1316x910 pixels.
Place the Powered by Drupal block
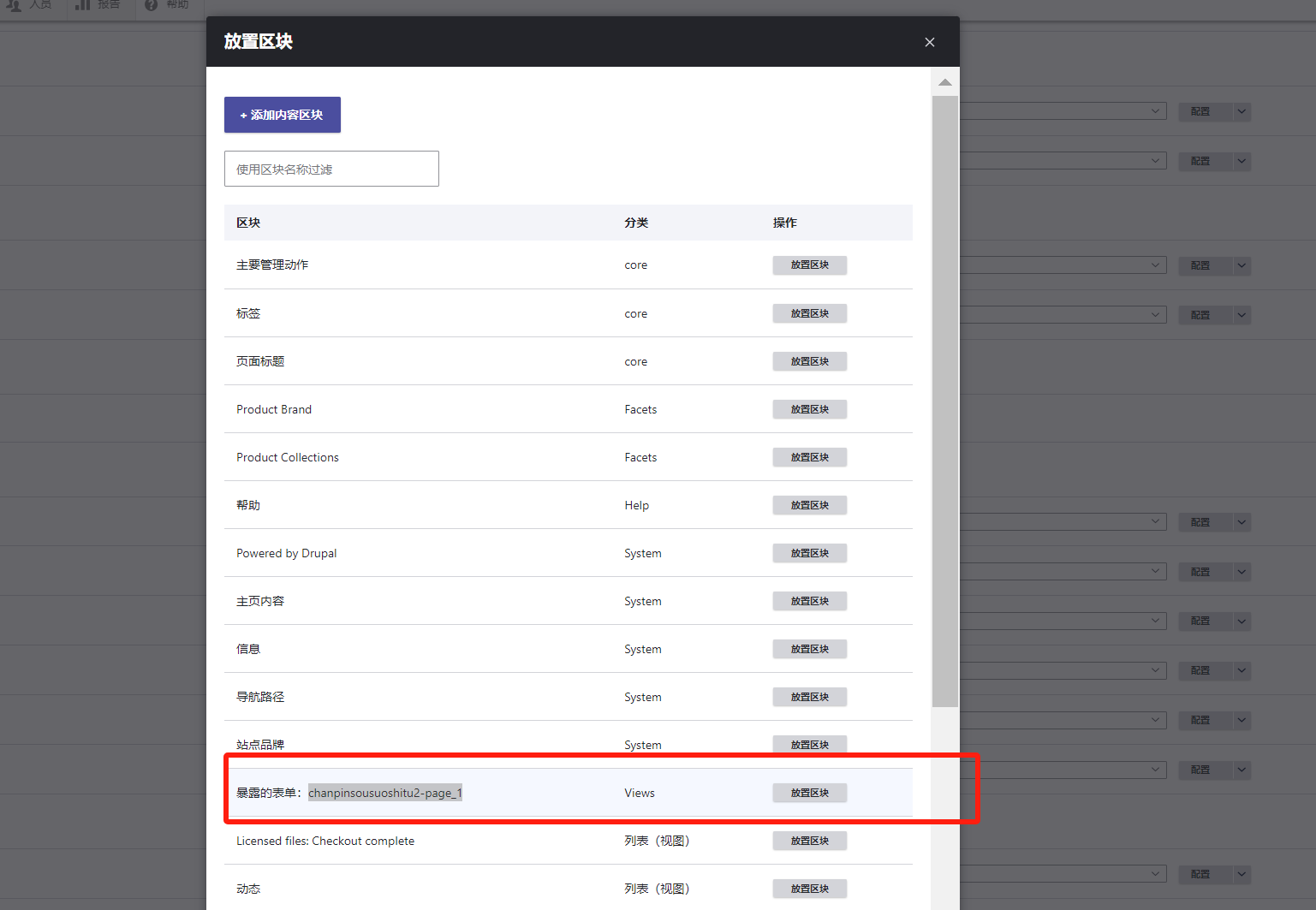[810, 553]
